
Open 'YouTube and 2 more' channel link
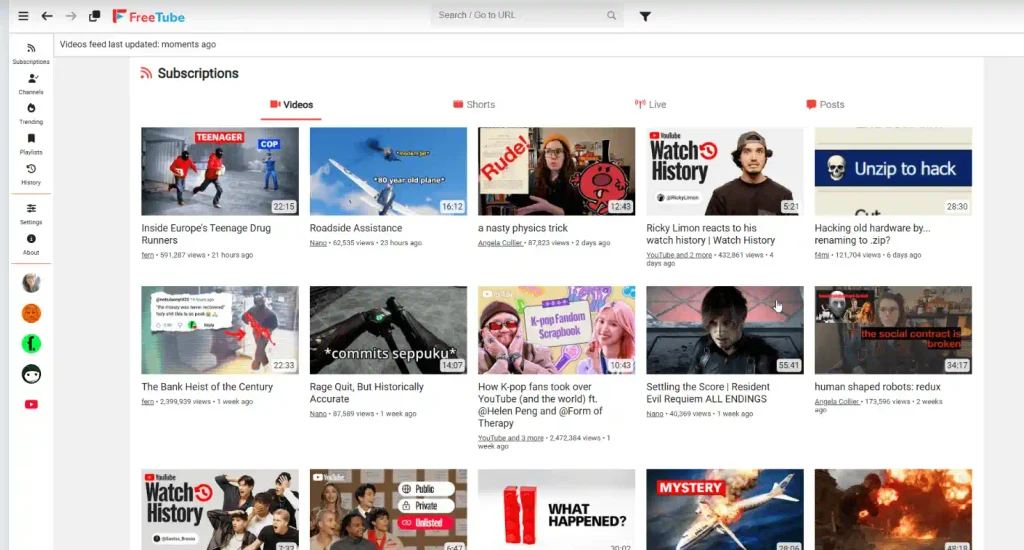[x=679, y=255]
